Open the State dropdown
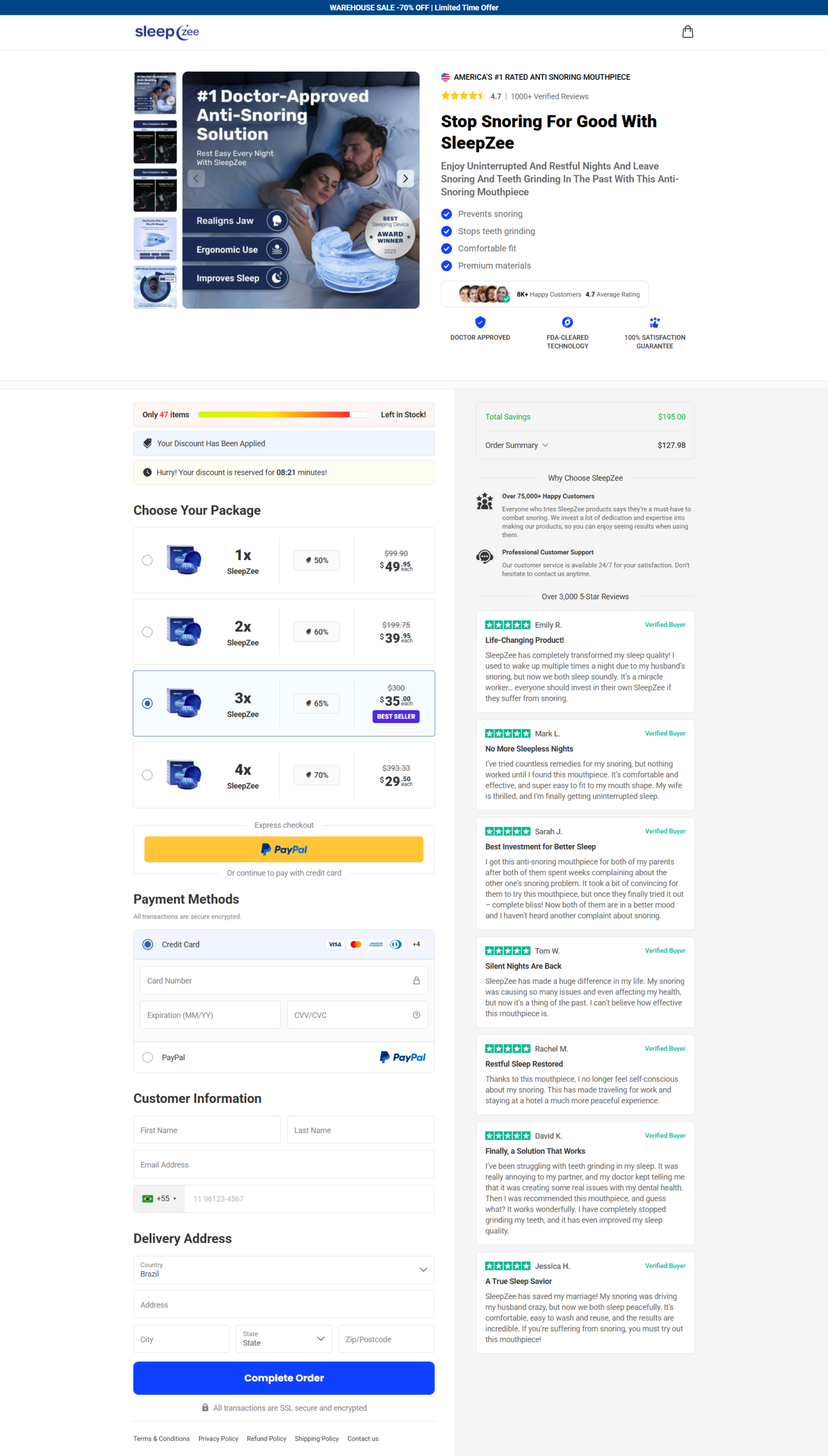The width and height of the screenshot is (828, 1456). coord(283,1338)
